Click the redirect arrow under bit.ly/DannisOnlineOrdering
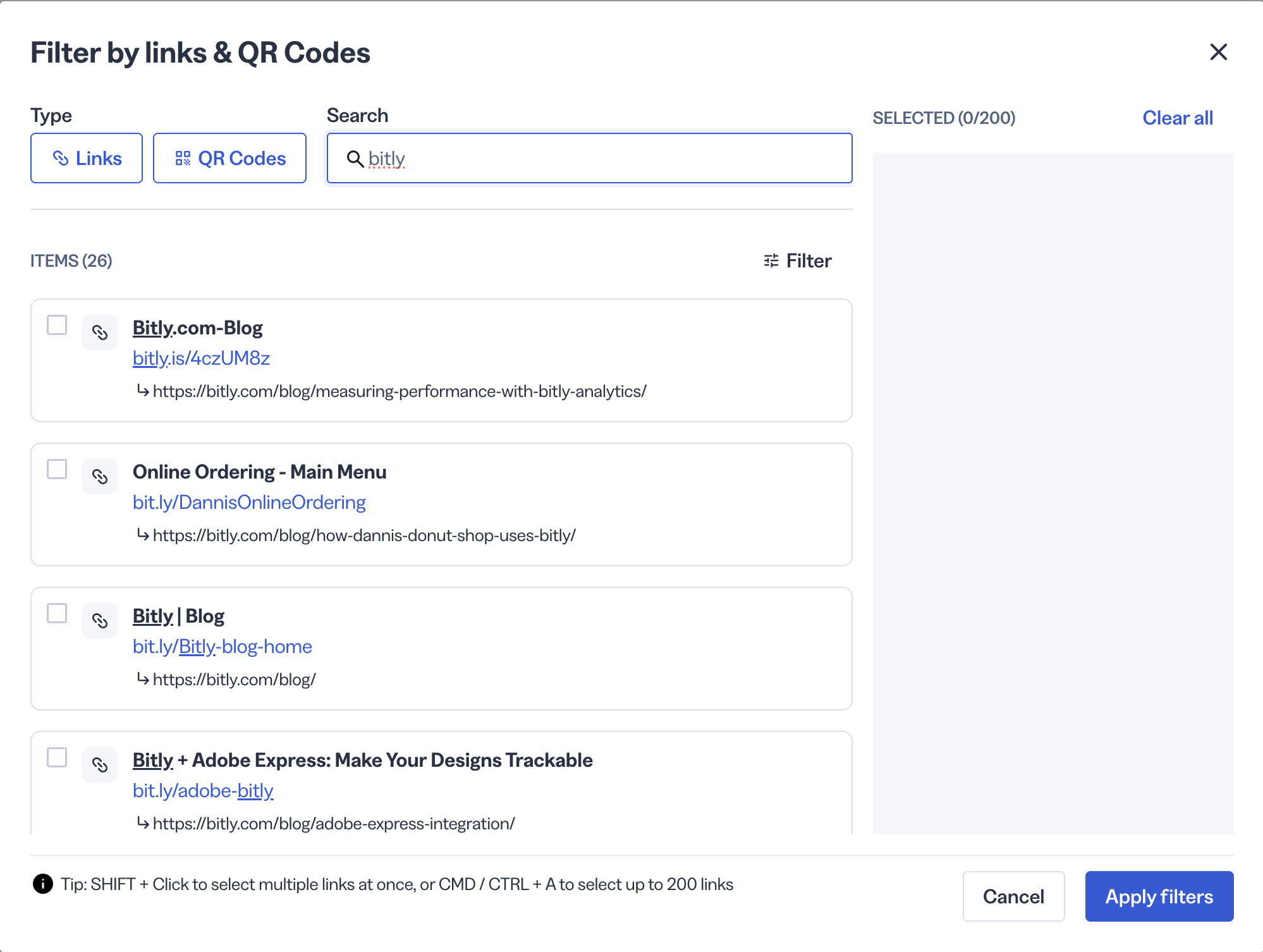1263x952 pixels. click(143, 535)
